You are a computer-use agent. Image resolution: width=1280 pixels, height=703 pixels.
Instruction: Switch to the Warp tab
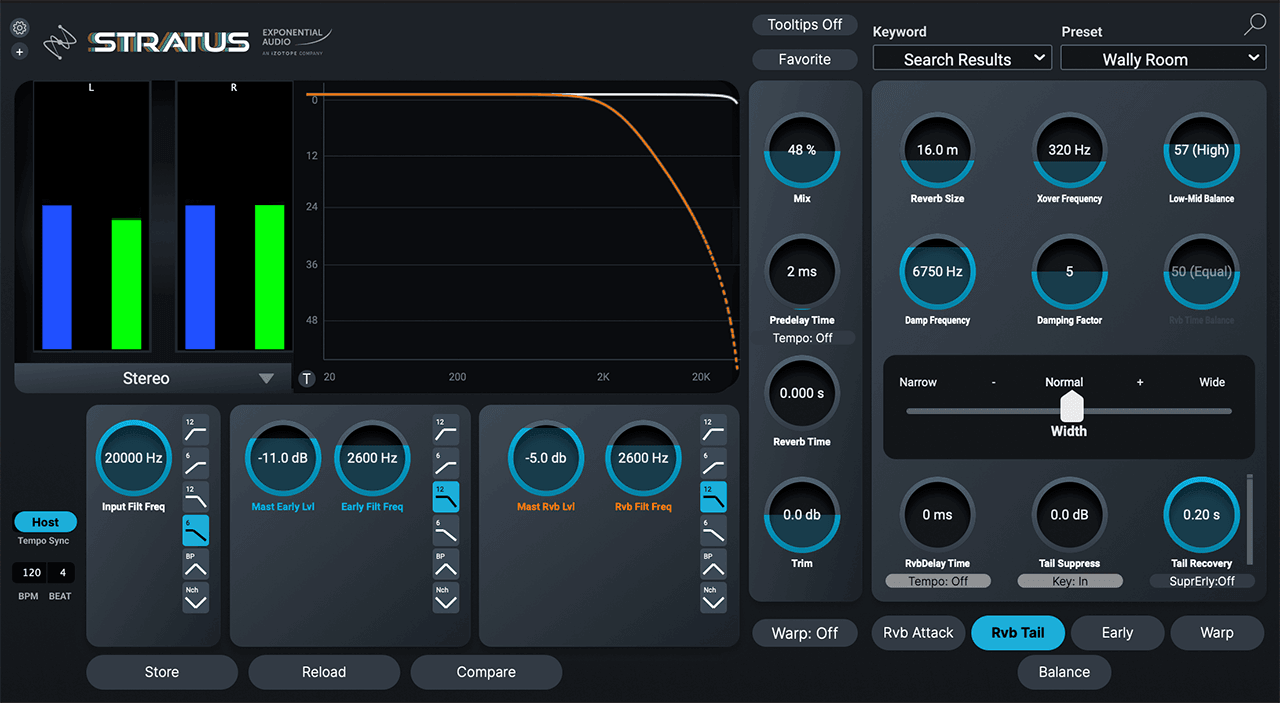pyautogui.click(x=1217, y=633)
